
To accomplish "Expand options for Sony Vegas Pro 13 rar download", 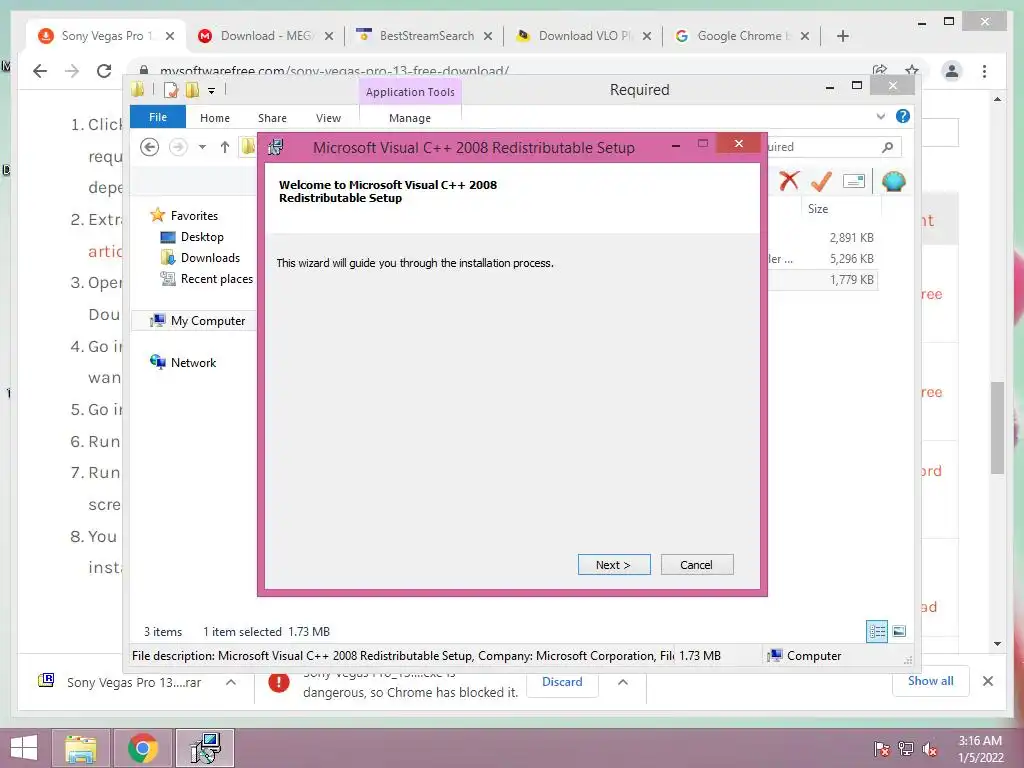I will [x=231, y=682].
